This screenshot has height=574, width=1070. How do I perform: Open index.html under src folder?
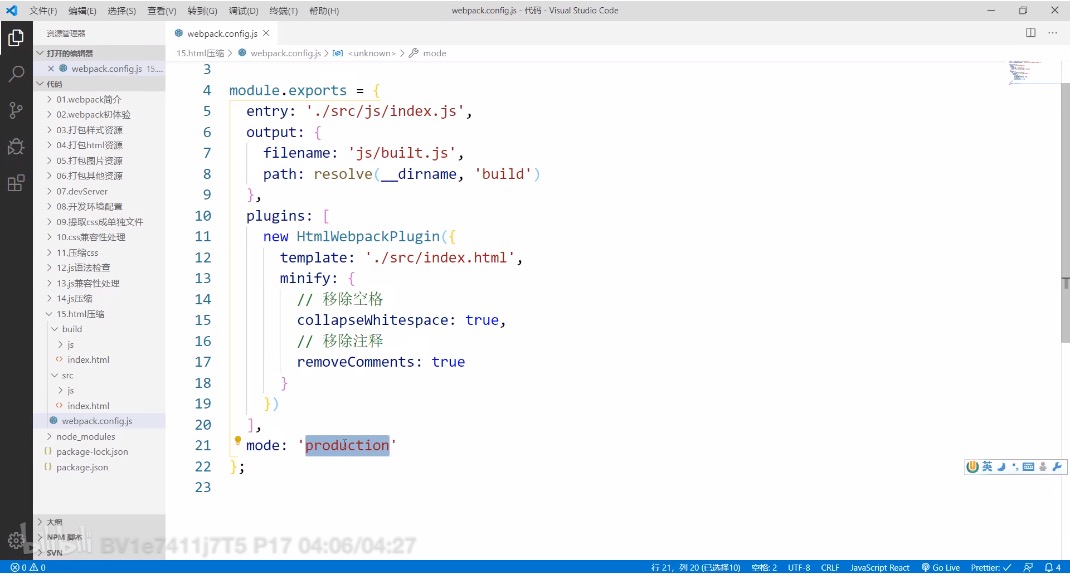click(x=99, y=405)
